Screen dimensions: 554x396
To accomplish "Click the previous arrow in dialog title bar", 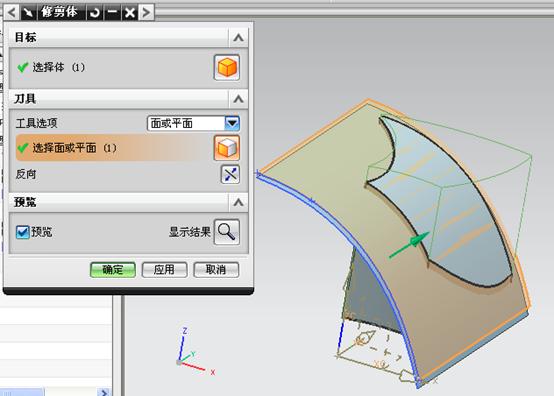I will pyautogui.click(x=11, y=12).
